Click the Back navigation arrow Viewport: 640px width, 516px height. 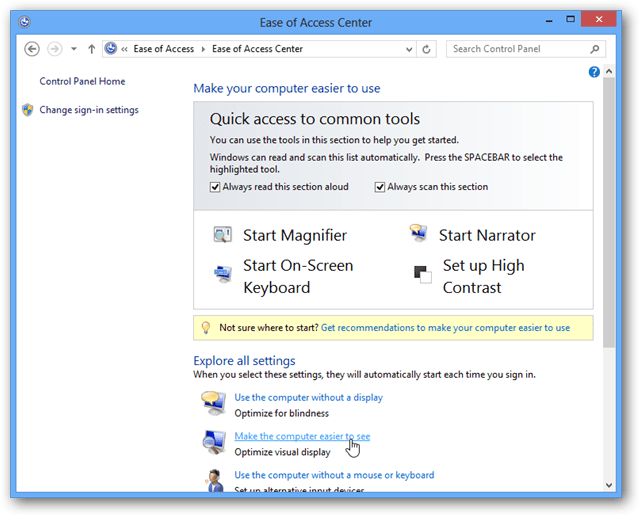(x=32, y=49)
